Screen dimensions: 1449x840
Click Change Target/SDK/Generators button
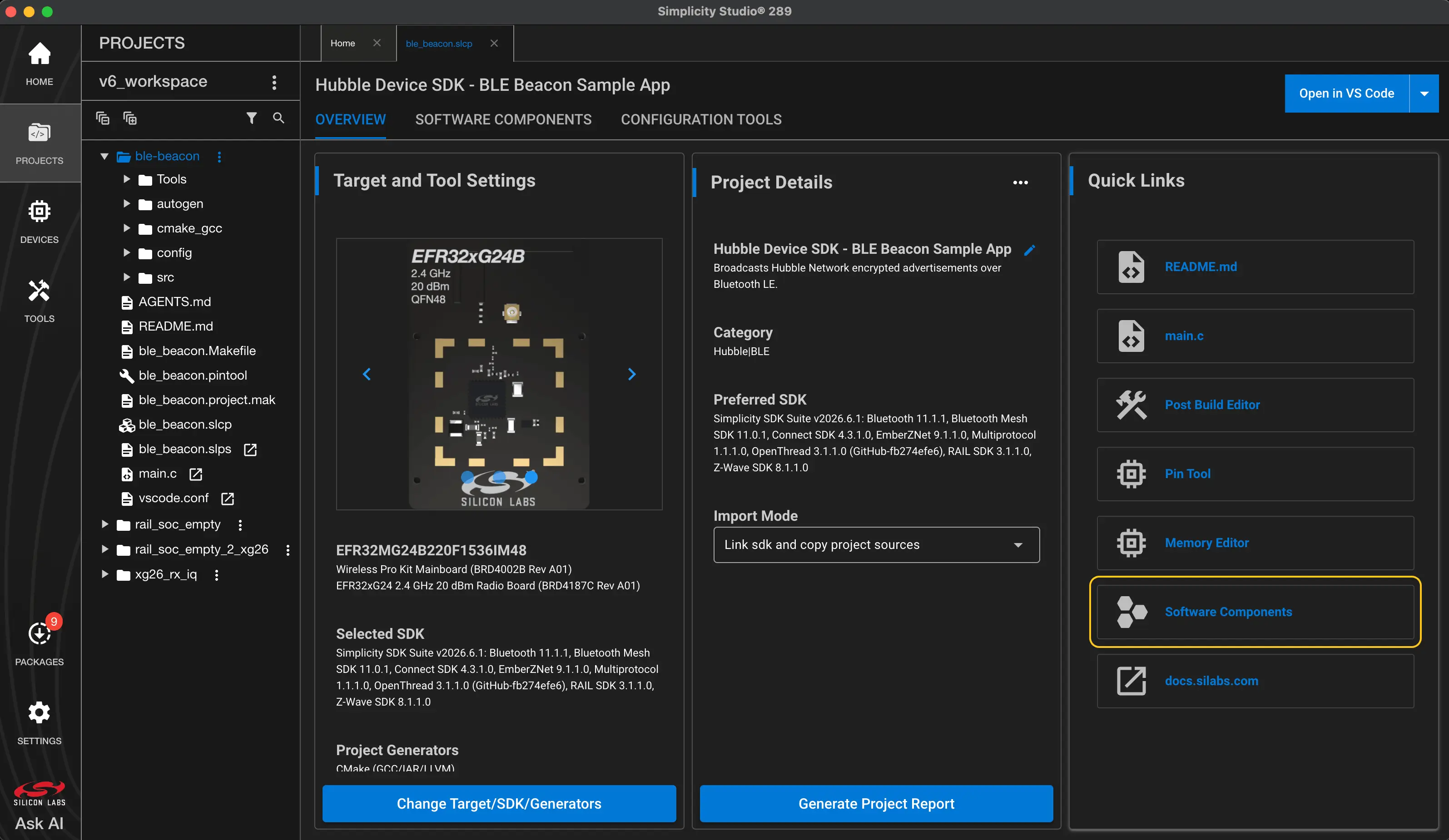[499, 803]
